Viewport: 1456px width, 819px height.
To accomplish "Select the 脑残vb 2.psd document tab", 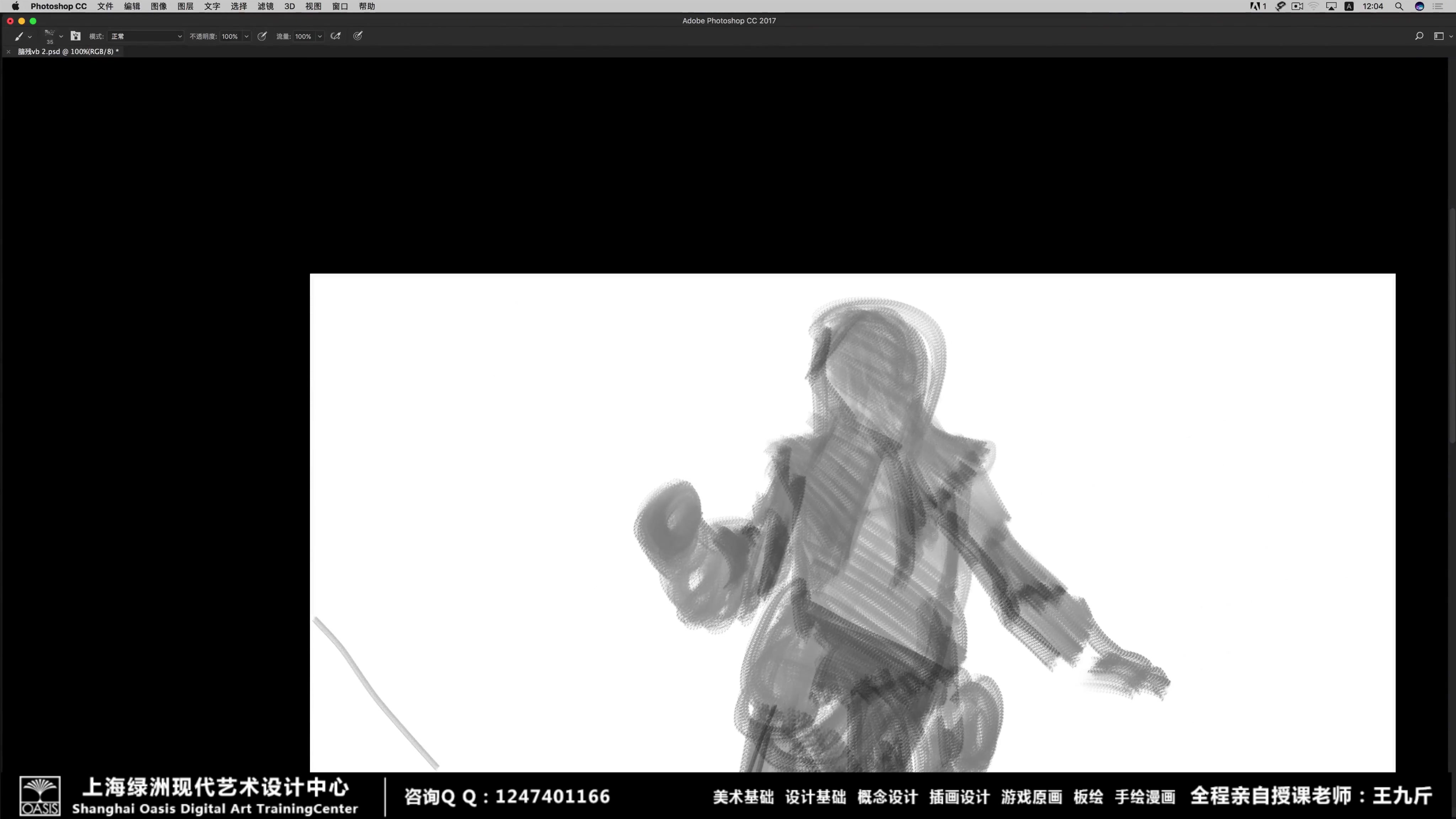I will 68,52.
